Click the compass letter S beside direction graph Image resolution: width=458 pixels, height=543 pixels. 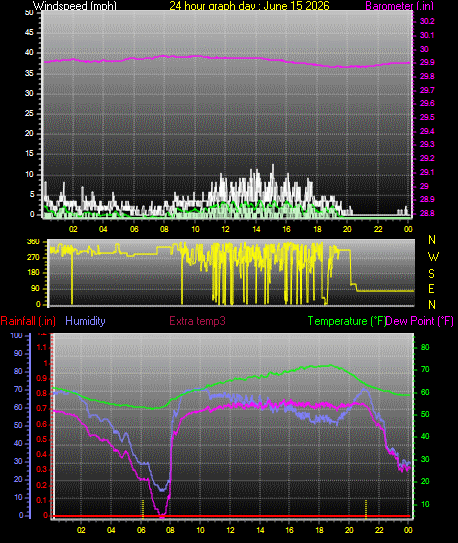pyautogui.click(x=431, y=274)
